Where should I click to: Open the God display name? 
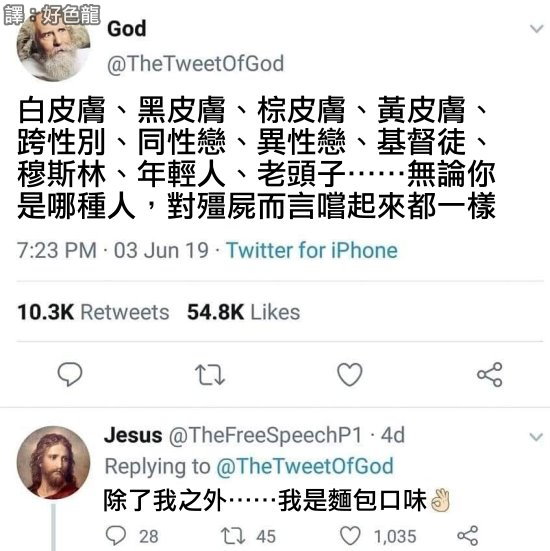click(x=127, y=28)
